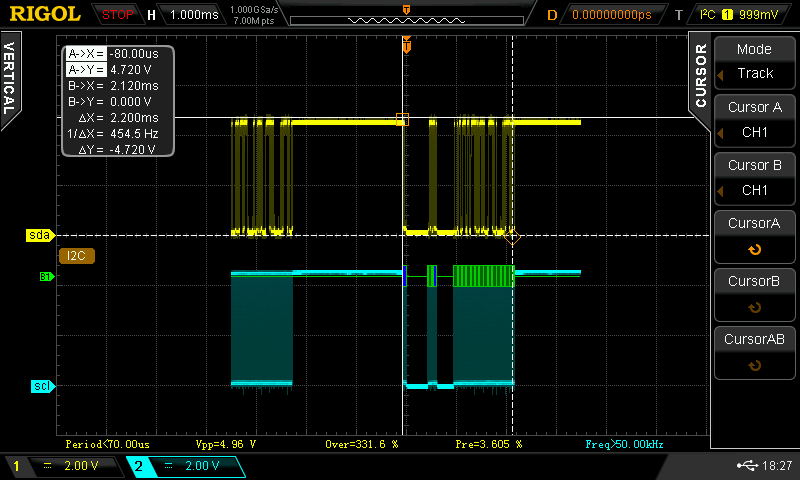Click the Freq>50.00kHz measurement
Screen dimensions: 800x480
tap(624, 444)
